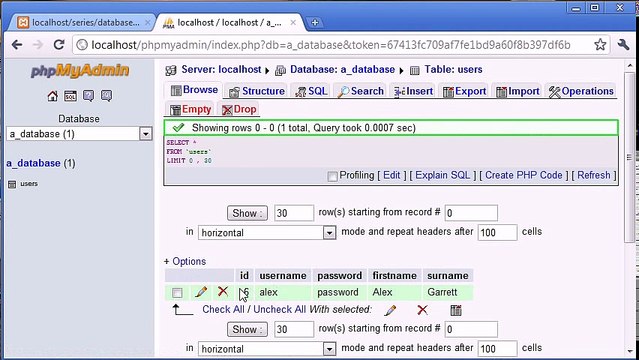Sort by the surname column header
The height and width of the screenshot is (360, 639).
[447, 276]
